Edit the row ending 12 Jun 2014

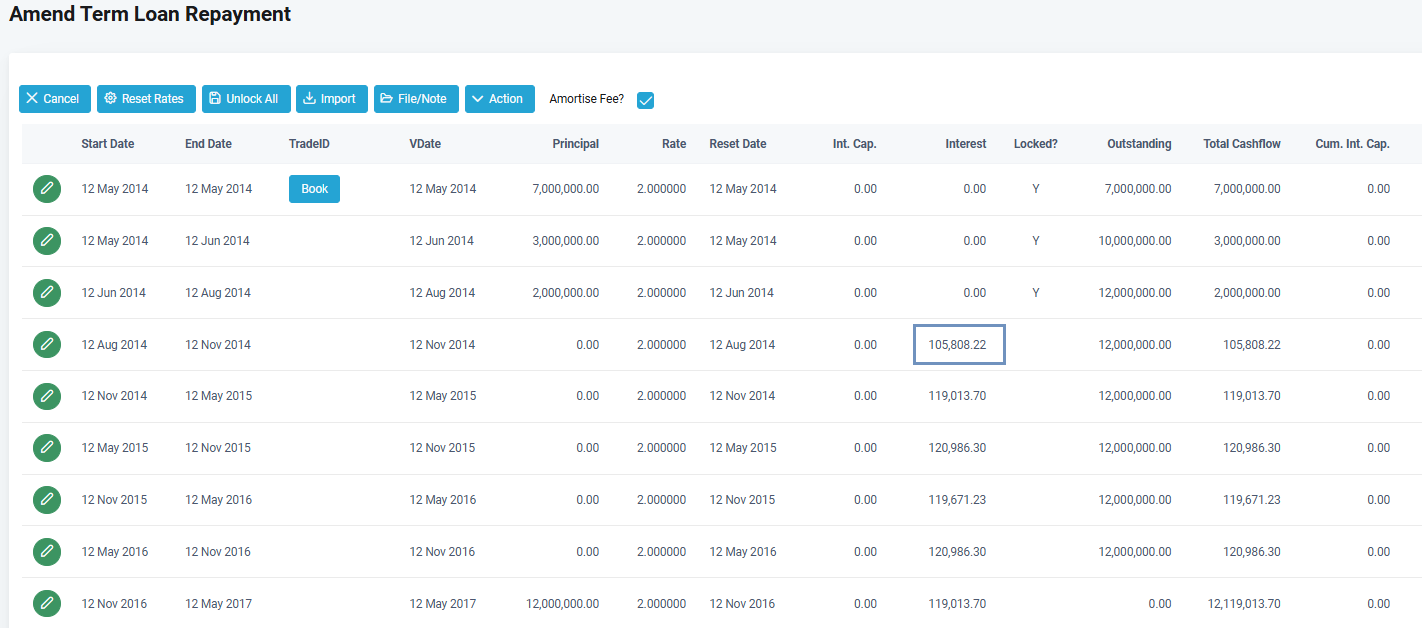point(47,241)
